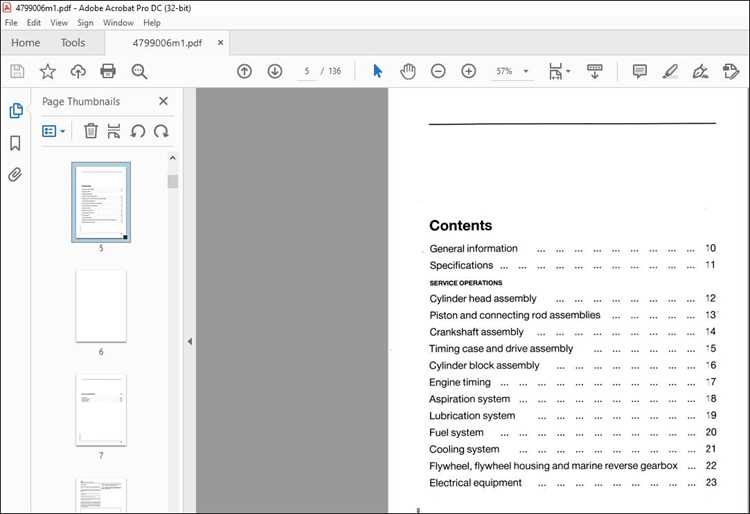This screenshot has width=750, height=514.
Task: Click the print pages thumbnails icon
Action: 114,131
